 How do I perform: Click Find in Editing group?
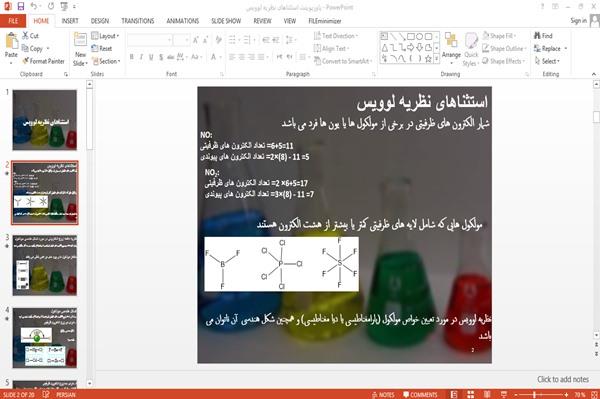(x=543, y=36)
